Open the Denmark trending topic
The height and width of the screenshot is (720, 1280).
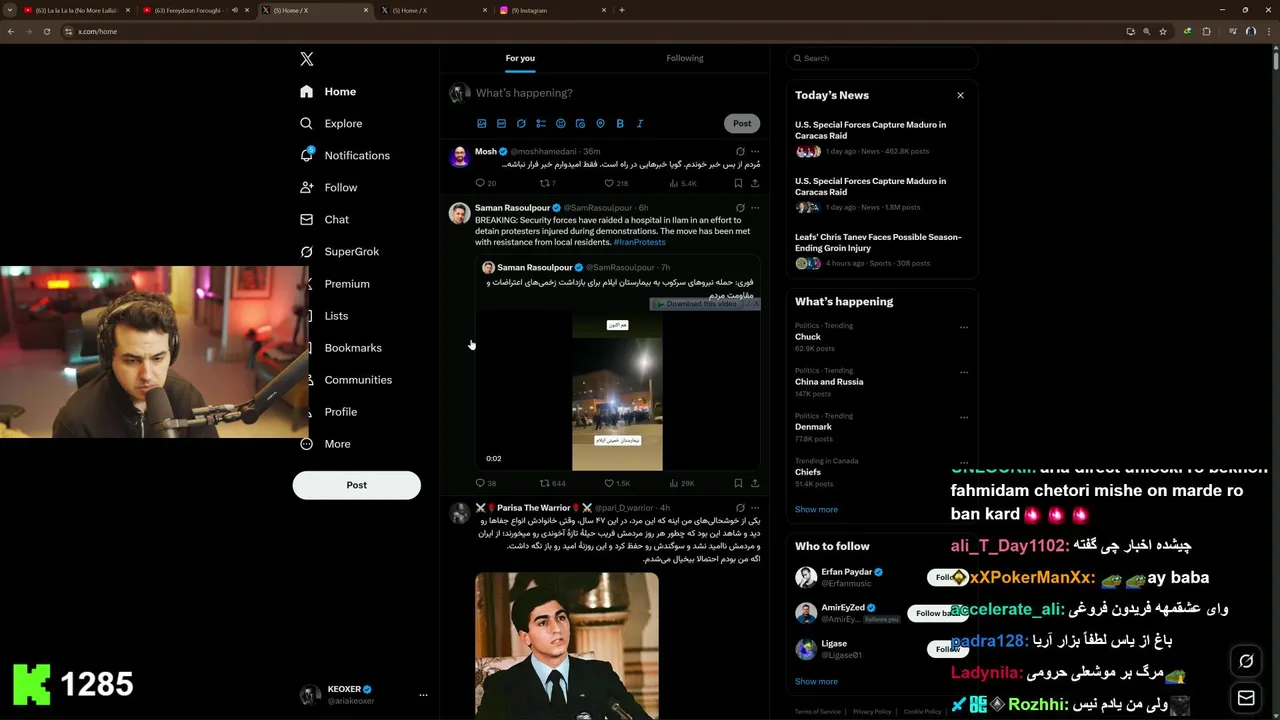coord(813,427)
